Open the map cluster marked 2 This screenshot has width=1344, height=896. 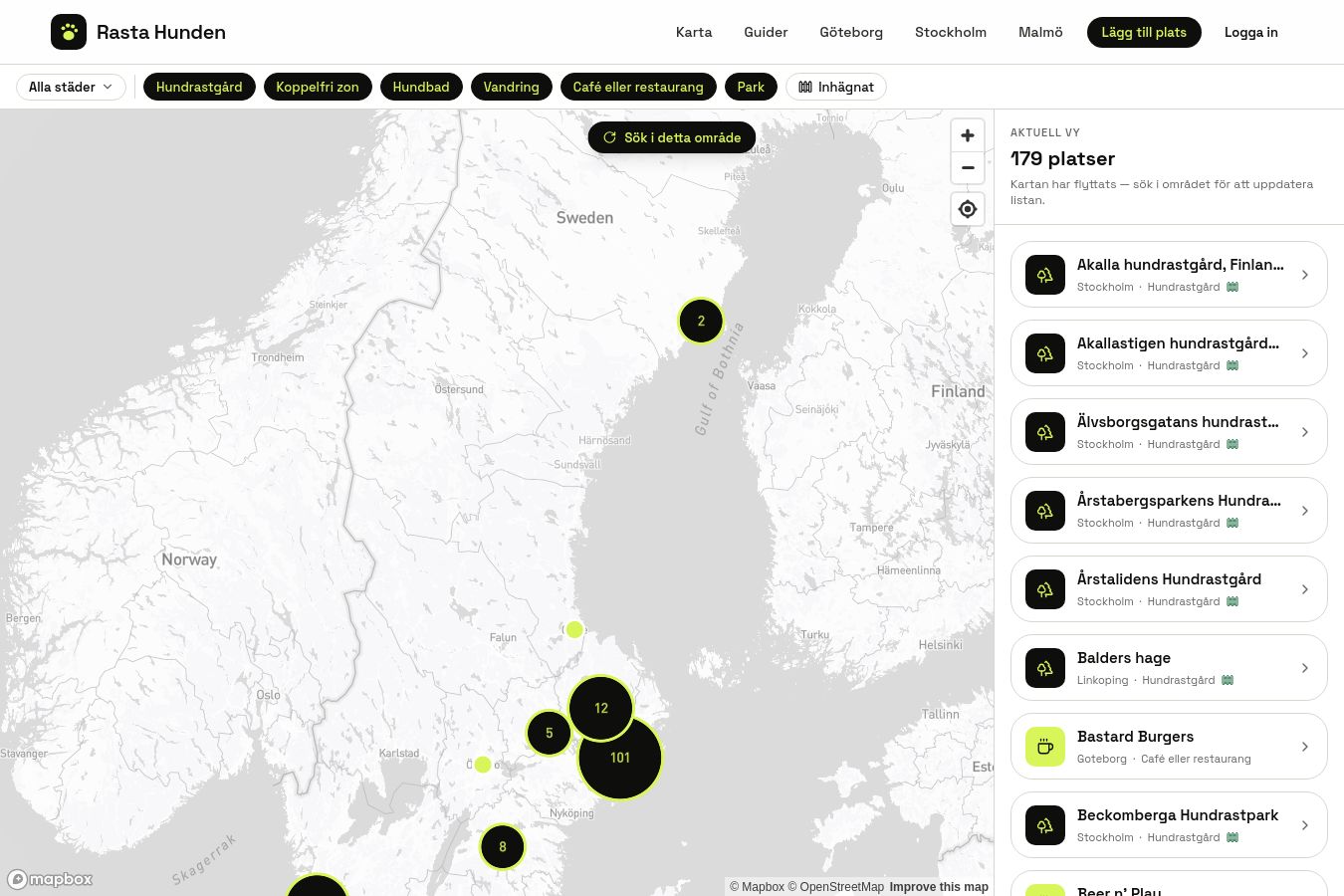tap(701, 321)
